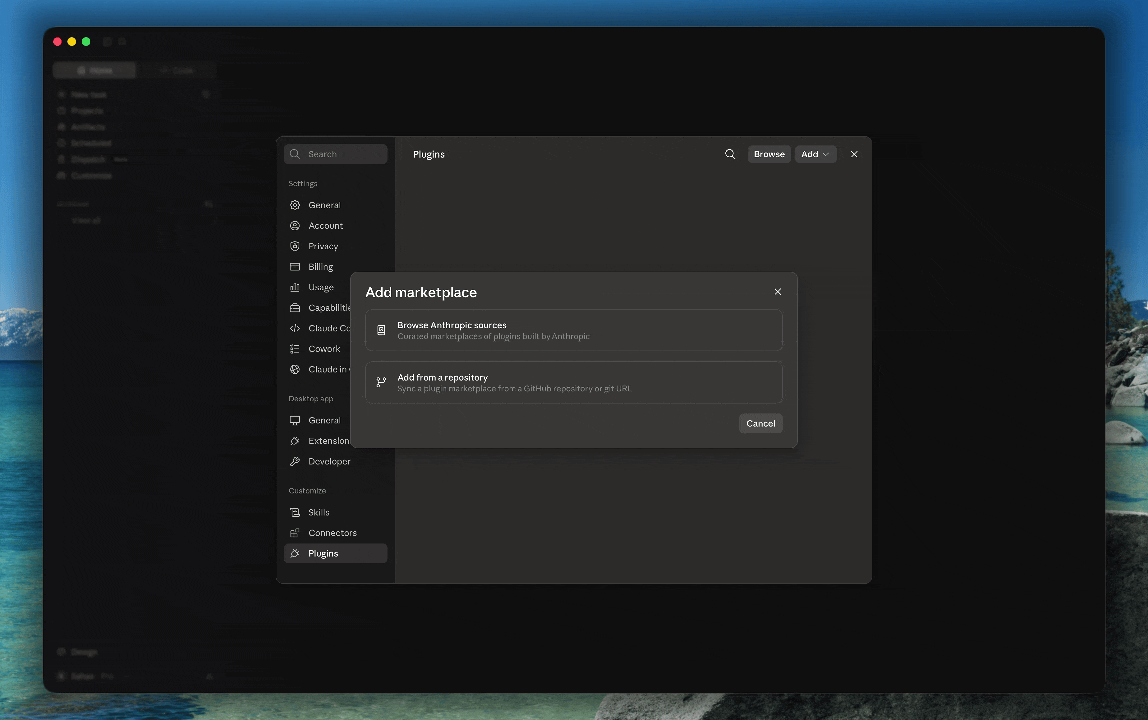1148x720 pixels.
Task: Choose Browse Anthropic sources option
Action: coord(574,330)
